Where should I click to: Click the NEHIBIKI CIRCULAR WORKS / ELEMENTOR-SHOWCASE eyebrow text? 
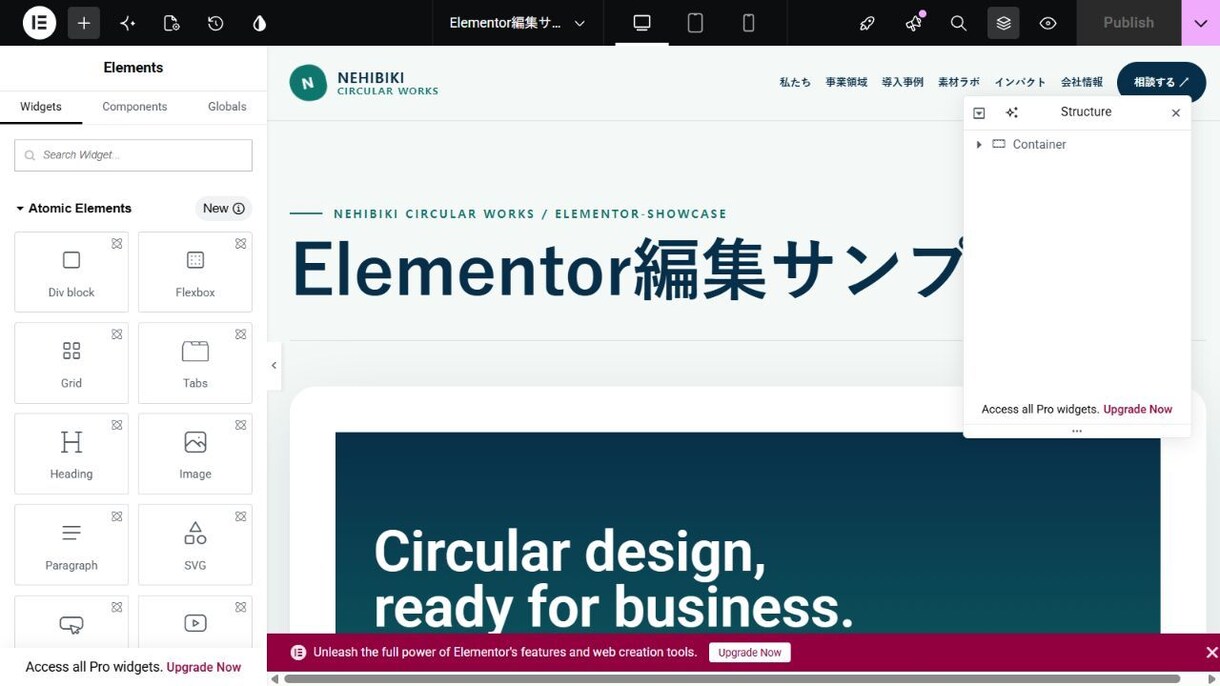530,214
